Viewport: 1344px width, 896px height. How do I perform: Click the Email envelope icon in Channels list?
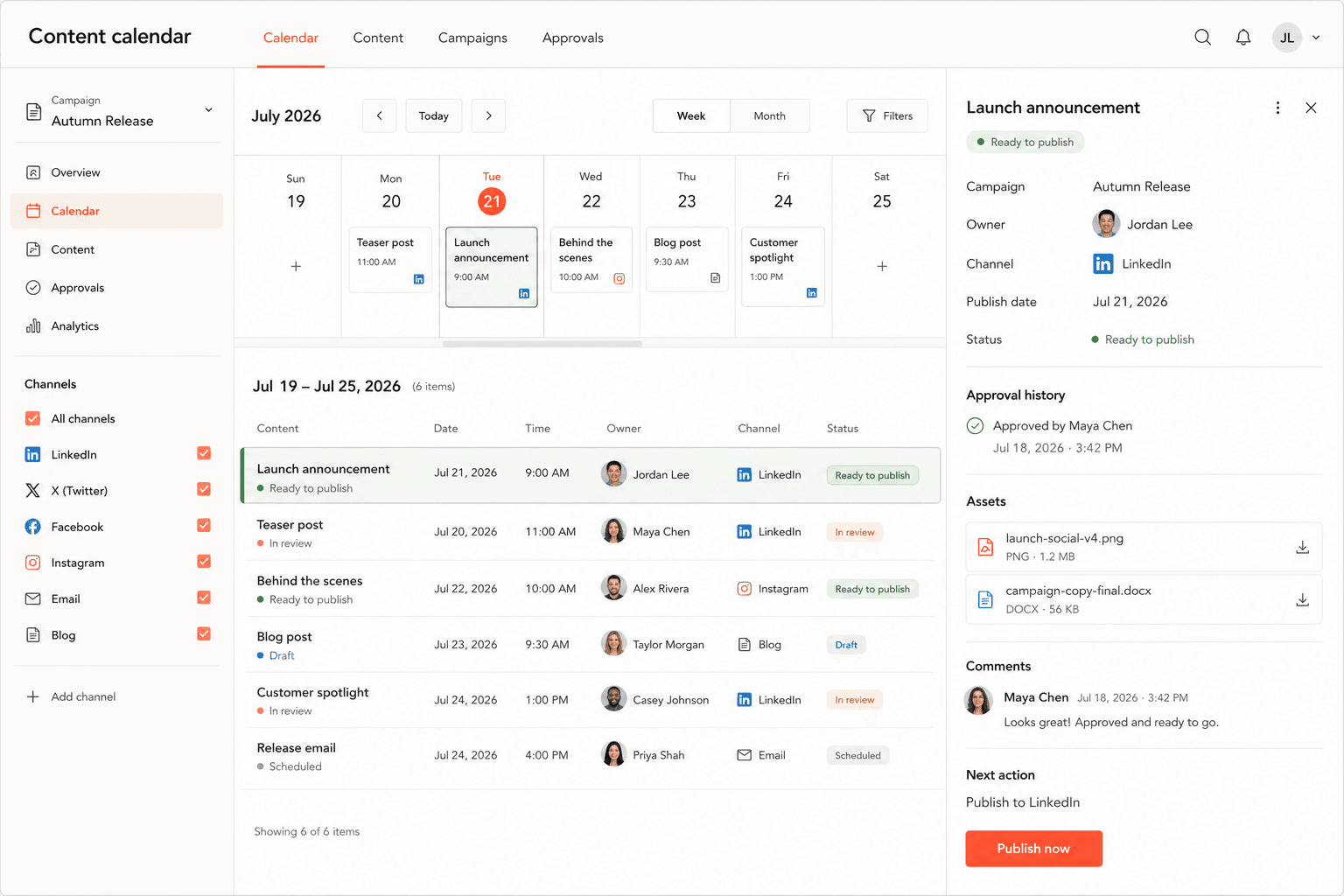tap(32, 598)
